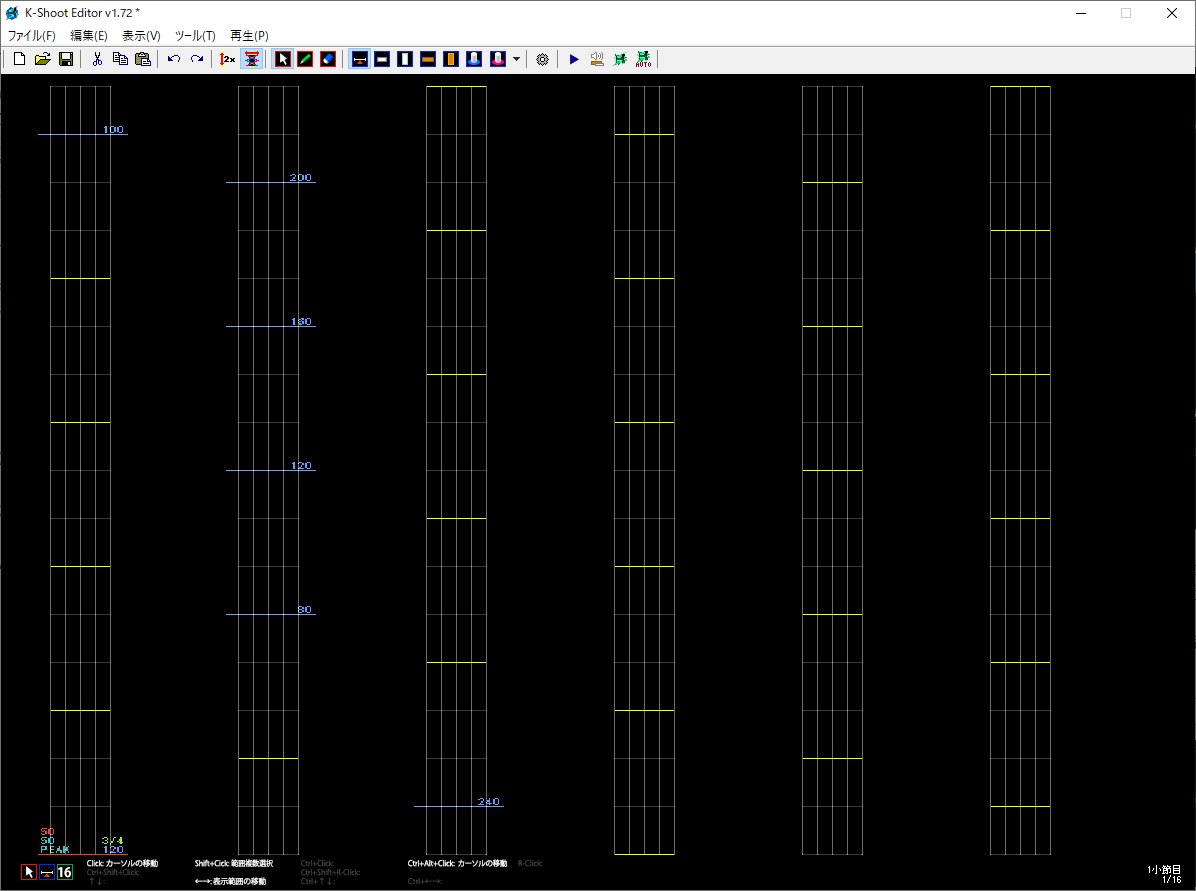Open the ファイル(F) menu
1196x891 pixels.
[31, 35]
